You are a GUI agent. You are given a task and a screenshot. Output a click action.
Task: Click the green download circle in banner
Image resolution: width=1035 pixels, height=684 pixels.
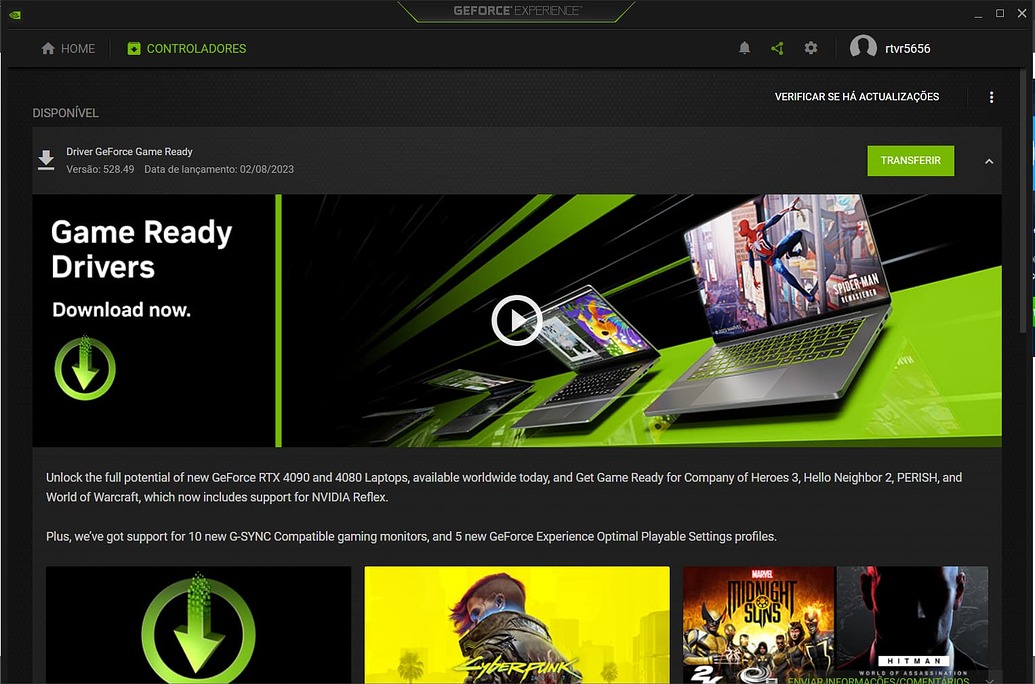85,368
